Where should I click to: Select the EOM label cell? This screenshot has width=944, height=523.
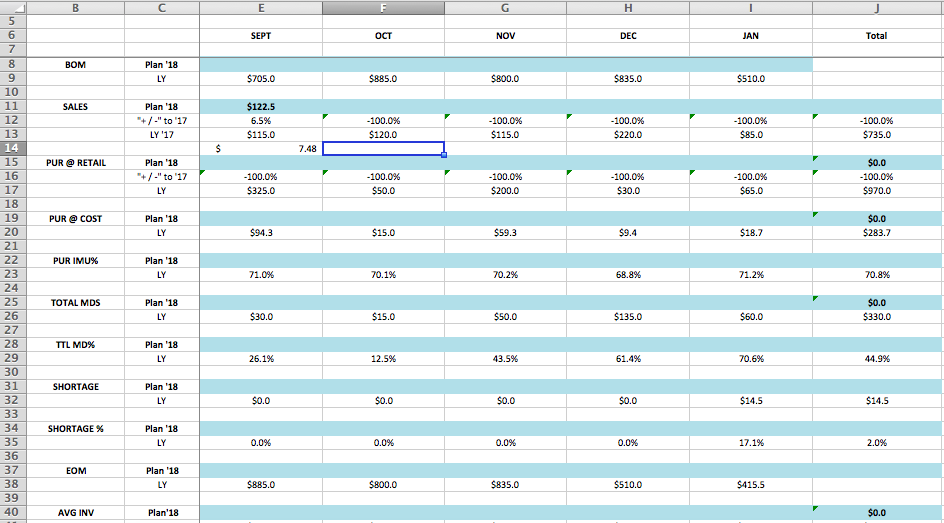(75, 471)
